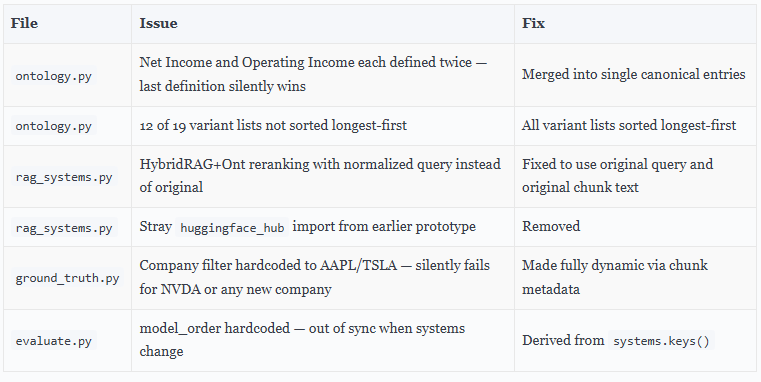Screen dimensions: 761x382
Task: Click systems.keys() inline code text
Action: pyautogui.click(x=661, y=341)
